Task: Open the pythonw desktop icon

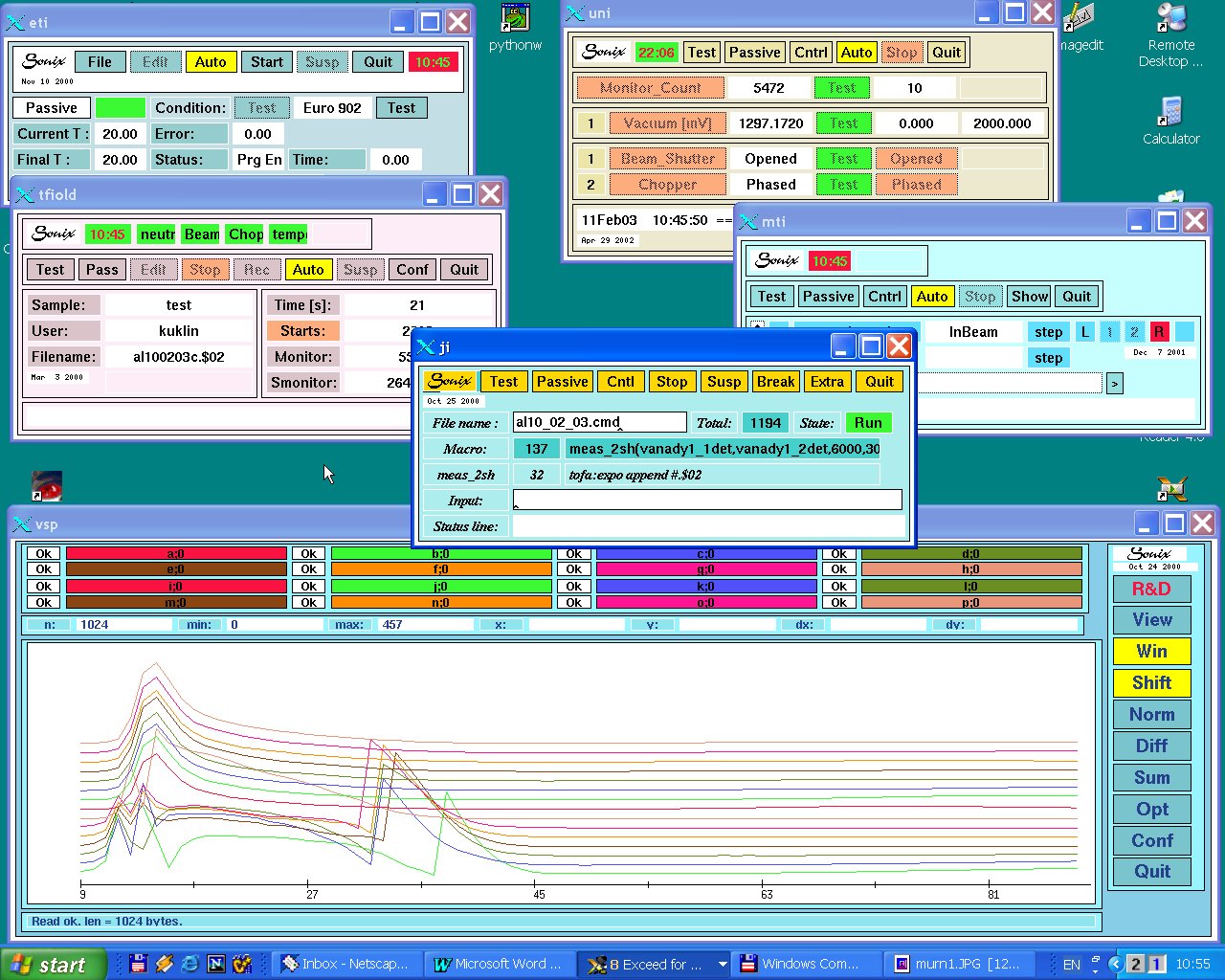Action: point(515,19)
